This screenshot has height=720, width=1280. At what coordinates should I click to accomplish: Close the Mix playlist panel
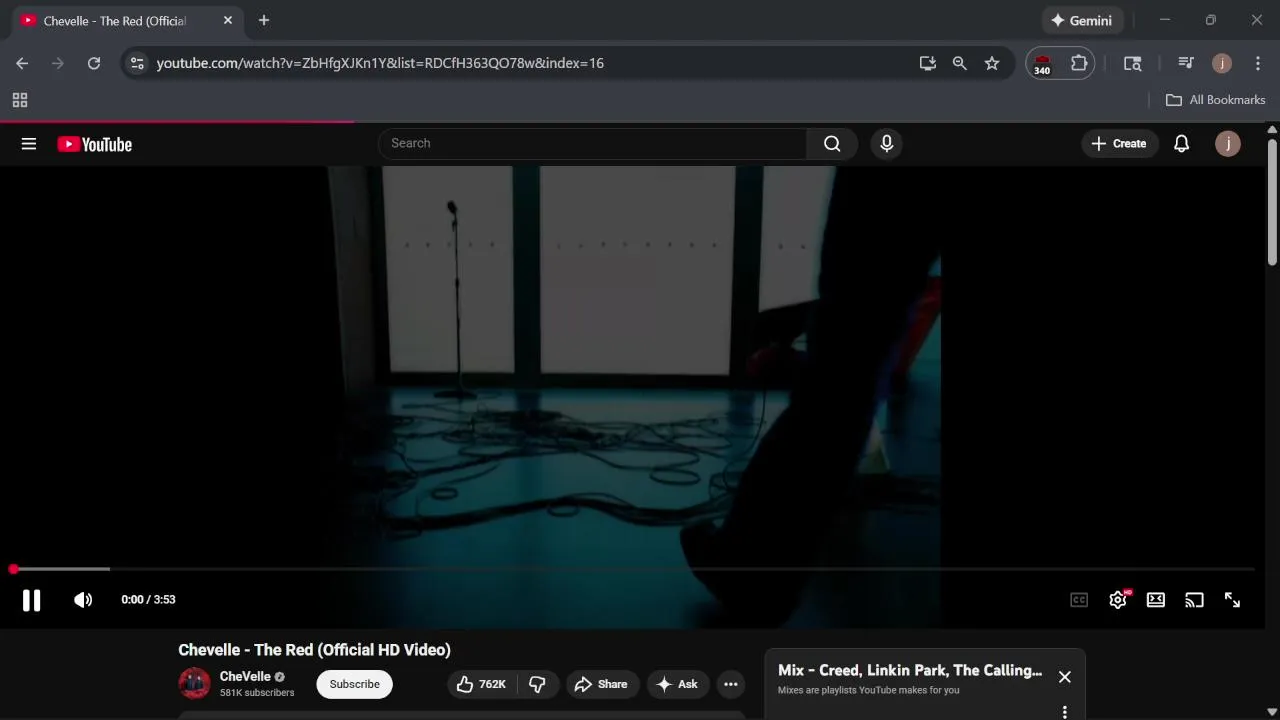[1065, 677]
